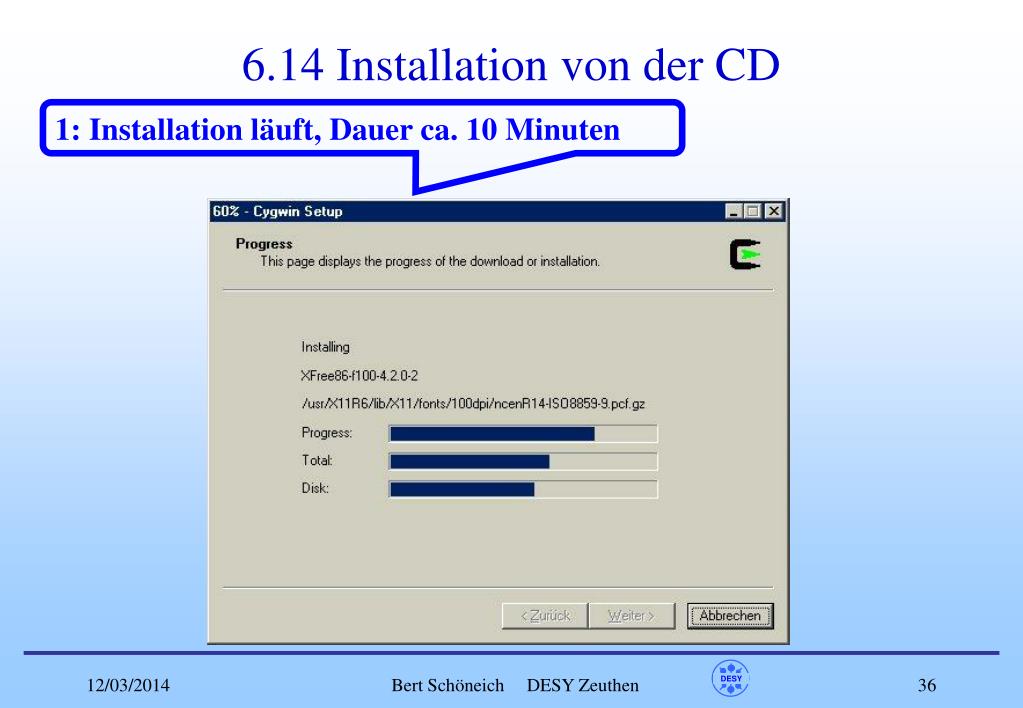Select the ncenR14-ISO8859-9.pcf.gz file path text
This screenshot has height=708, width=1023.
473,404
